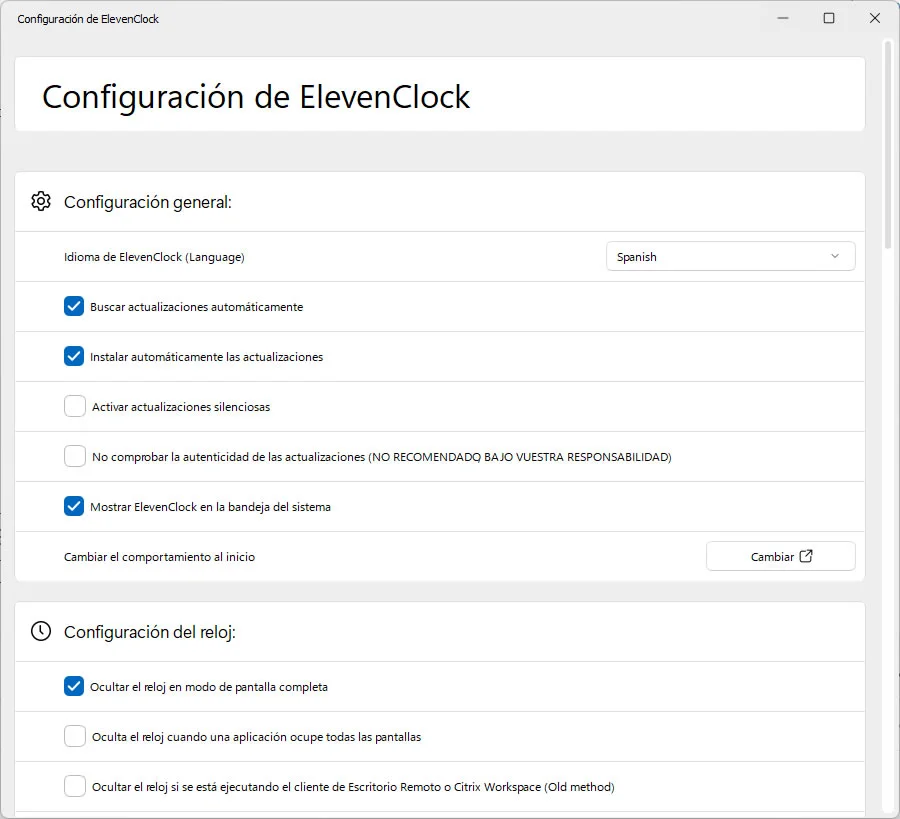900x819 pixels.
Task: Click the external link icon in the Cambiar button
Action: point(806,556)
